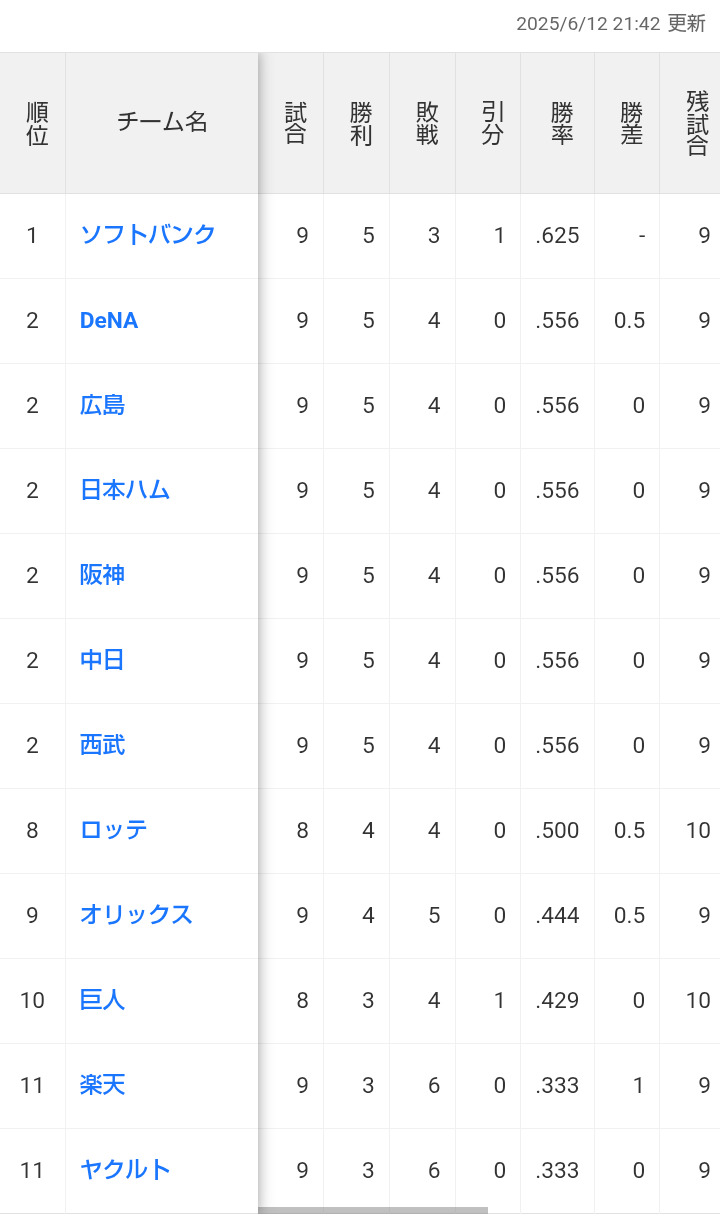Image resolution: width=720 pixels, height=1226 pixels.
Task: Click the 試合 column header
Action: coord(295,124)
